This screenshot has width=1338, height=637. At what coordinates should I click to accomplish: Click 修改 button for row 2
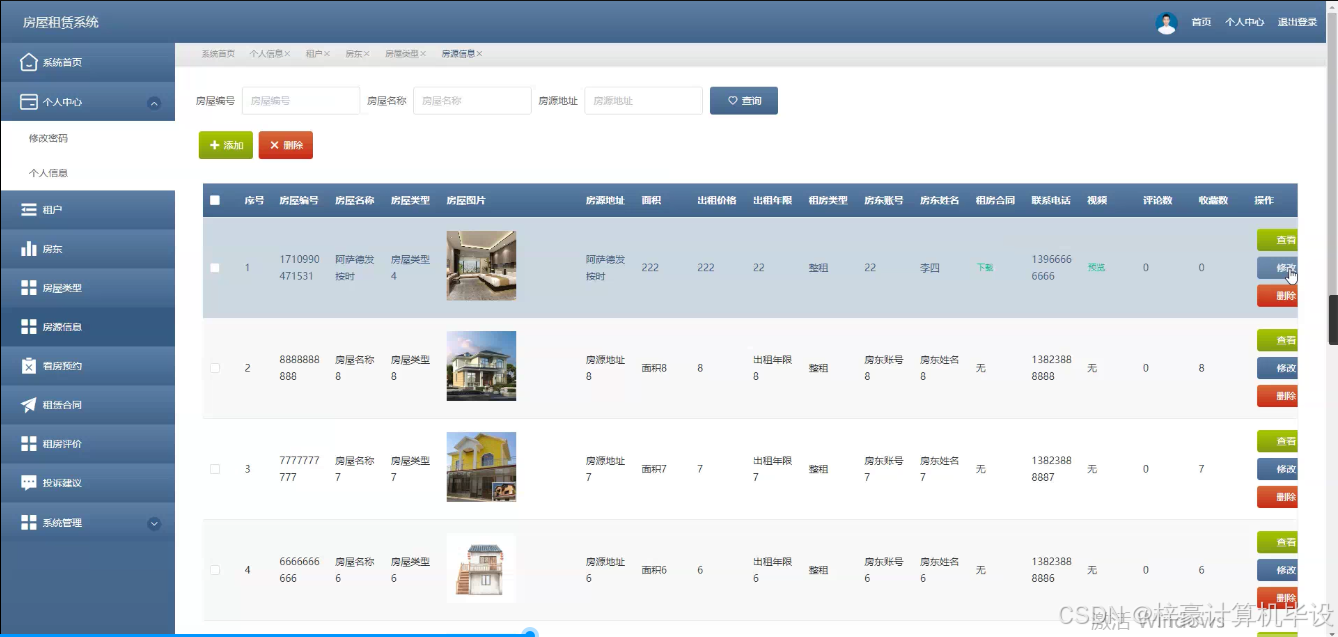[x=1278, y=368]
